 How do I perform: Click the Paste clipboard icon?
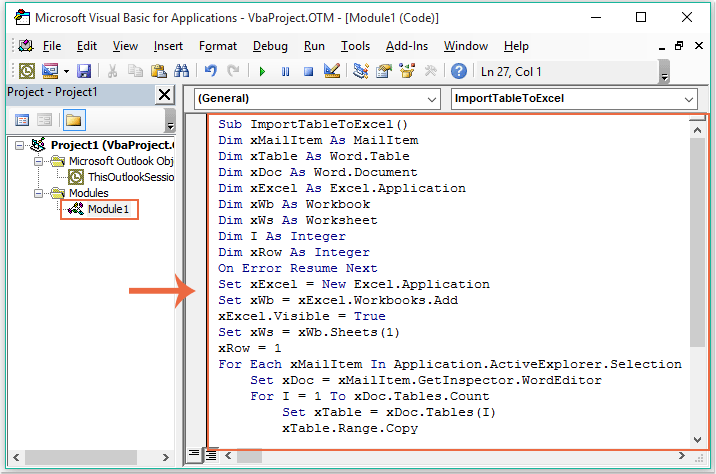(x=158, y=71)
